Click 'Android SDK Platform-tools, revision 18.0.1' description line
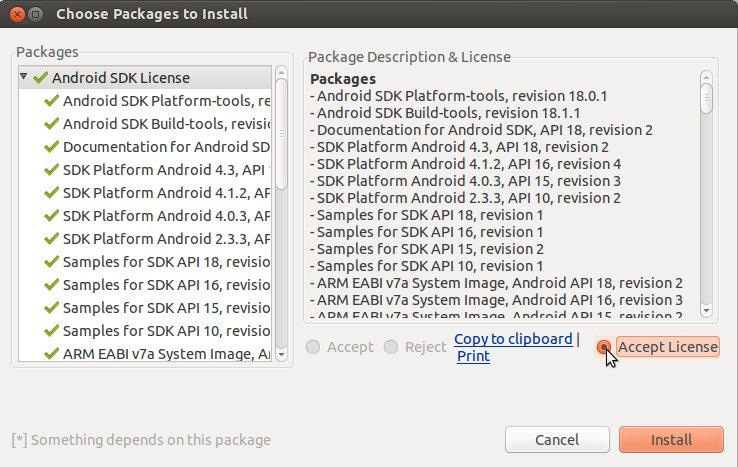738x467 pixels. coord(459,96)
